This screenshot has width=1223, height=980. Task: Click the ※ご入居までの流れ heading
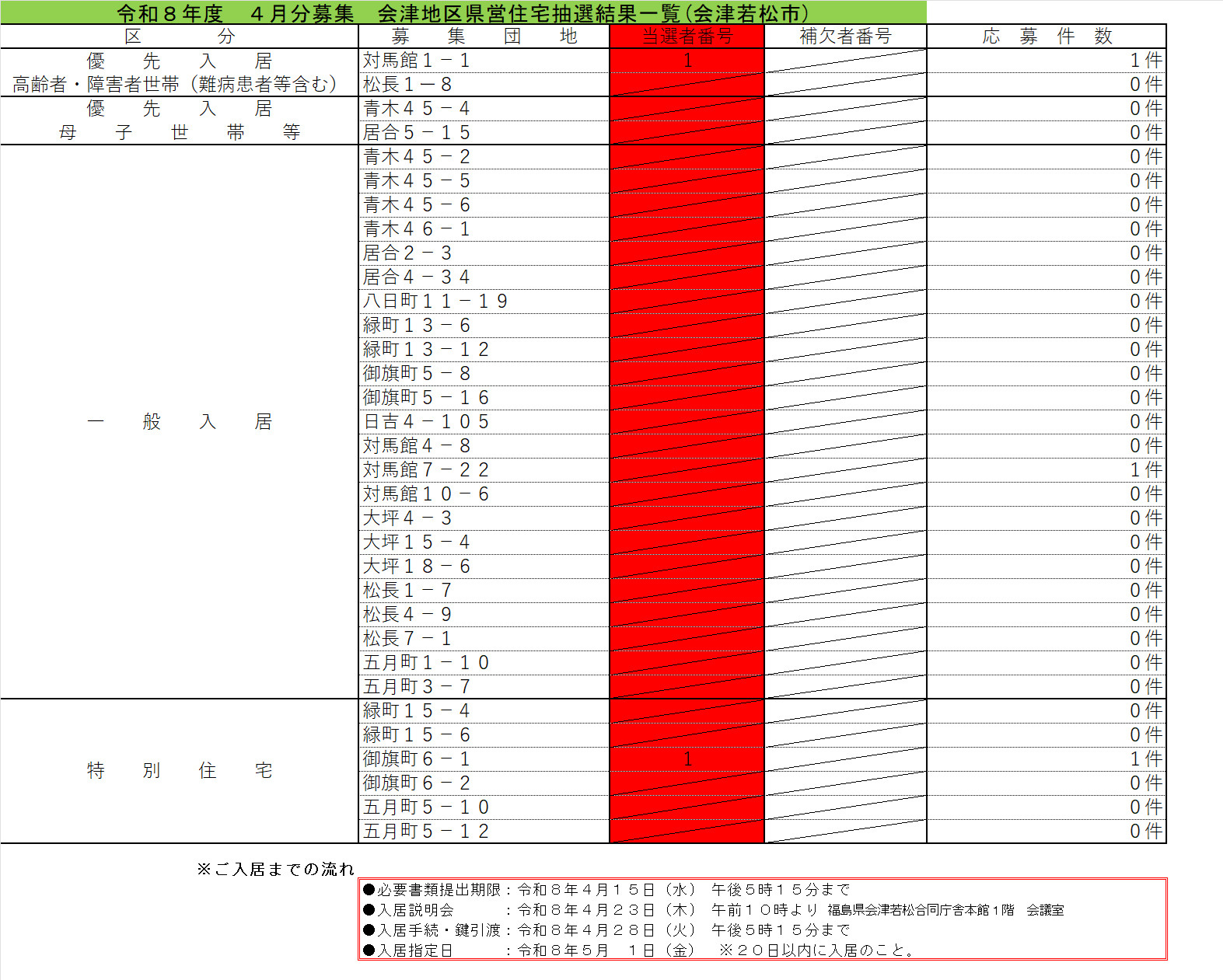click(x=275, y=869)
